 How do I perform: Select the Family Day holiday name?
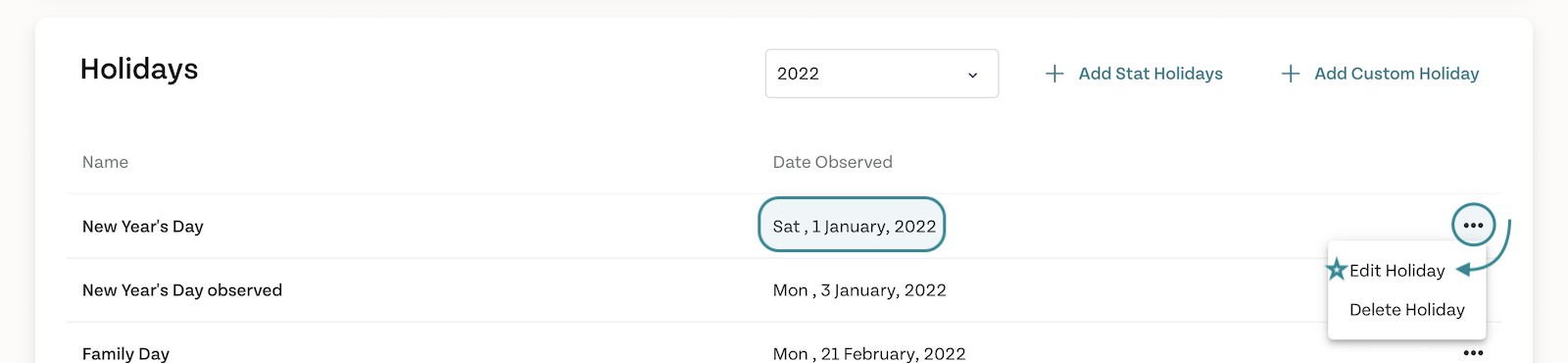[125, 353]
